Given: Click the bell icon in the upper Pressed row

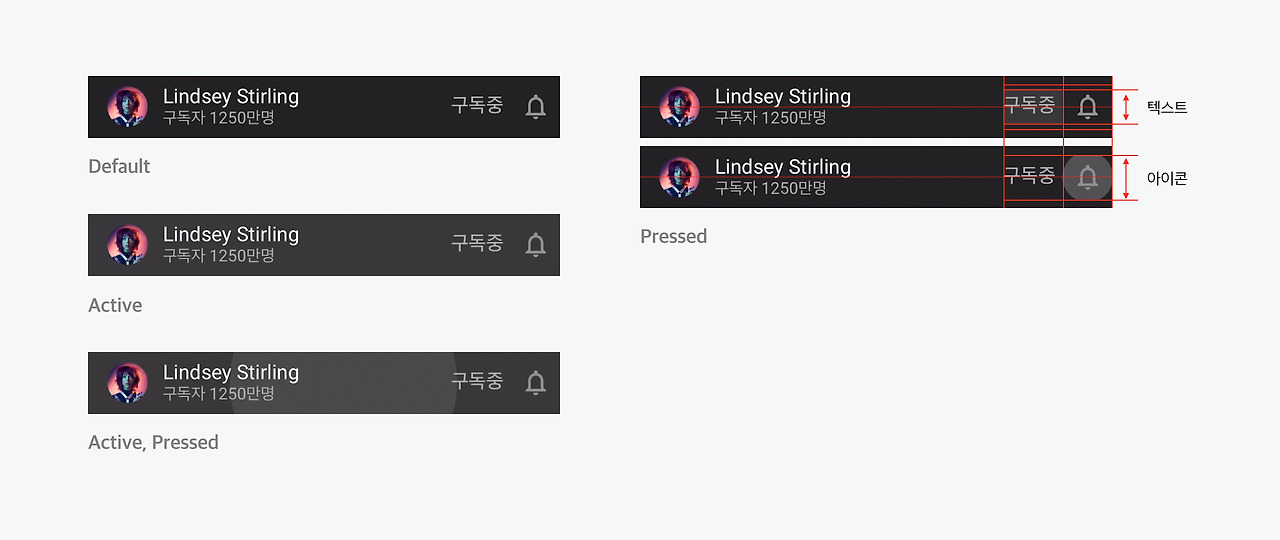Looking at the screenshot, I should click(1088, 106).
